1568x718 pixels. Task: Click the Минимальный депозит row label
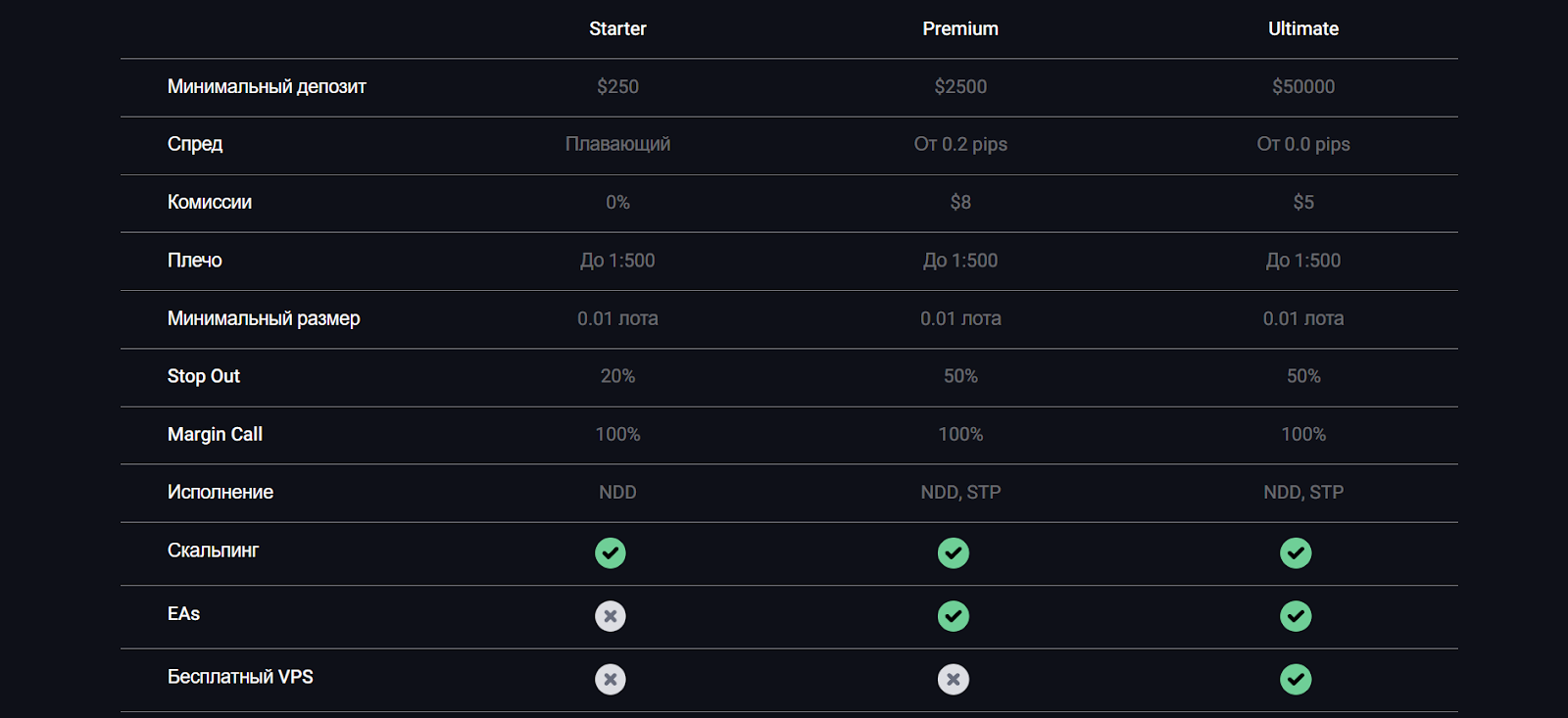(x=267, y=87)
